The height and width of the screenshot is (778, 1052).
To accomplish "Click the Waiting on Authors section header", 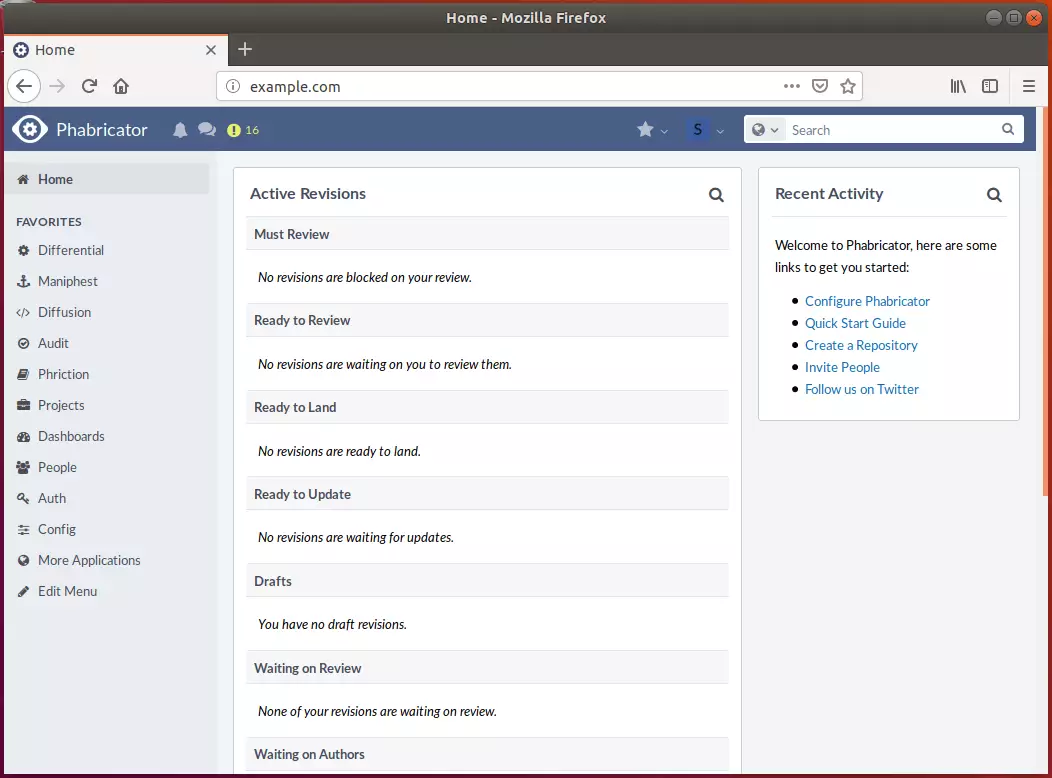I will pyautogui.click(x=487, y=755).
